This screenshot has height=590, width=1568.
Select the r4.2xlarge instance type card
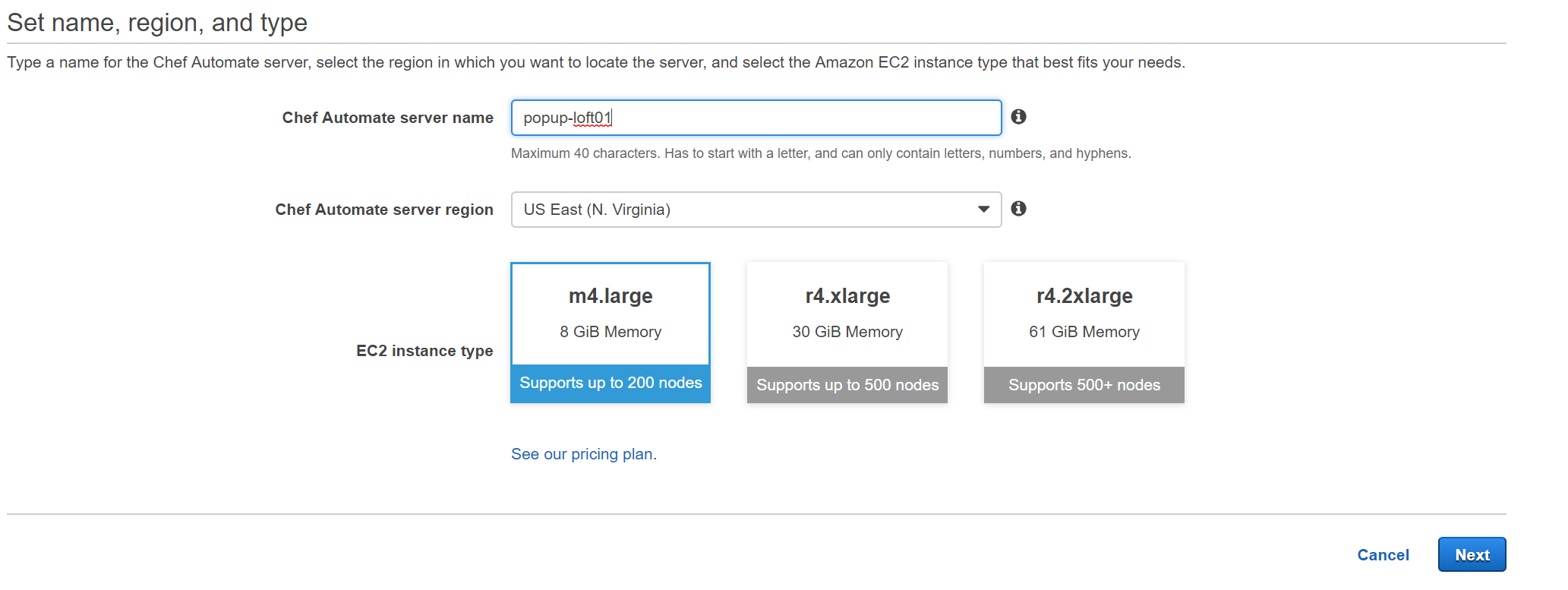[1084, 333]
